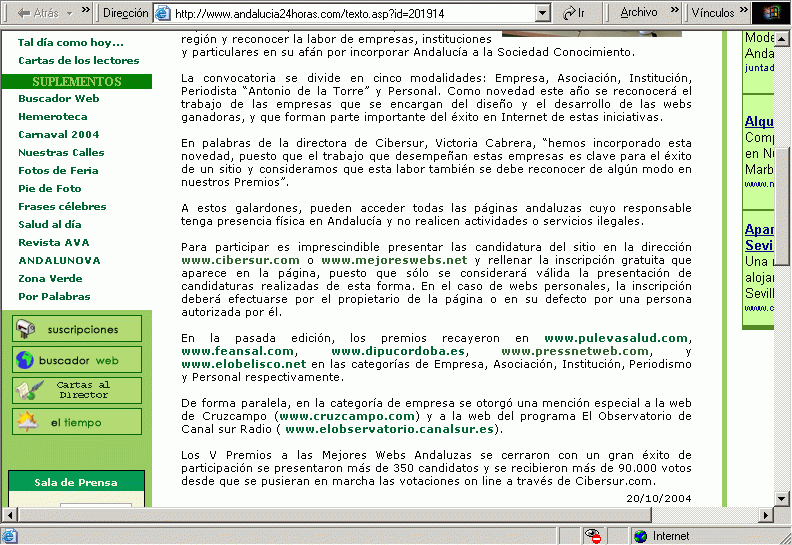
Task: Click the horizontal scrollbar left arrow
Action: pos(10,515)
